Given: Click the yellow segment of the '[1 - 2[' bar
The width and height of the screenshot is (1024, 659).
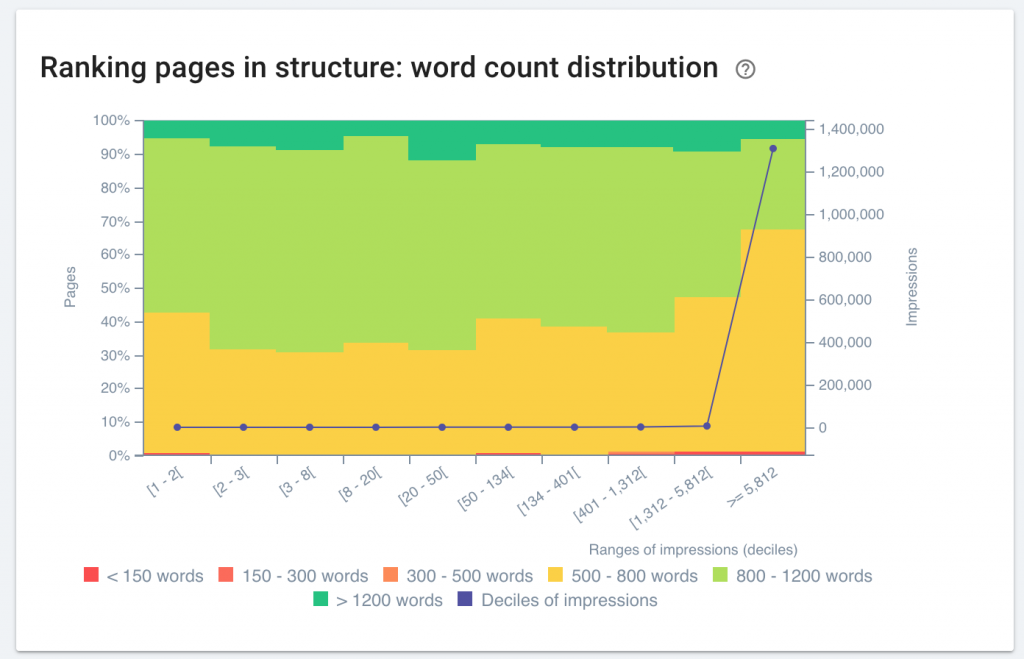Looking at the screenshot, I should pyautogui.click(x=177, y=370).
